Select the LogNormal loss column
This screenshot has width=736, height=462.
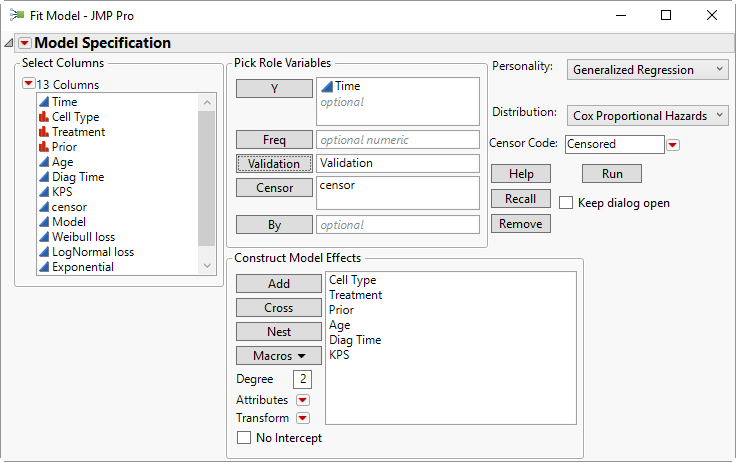92,252
